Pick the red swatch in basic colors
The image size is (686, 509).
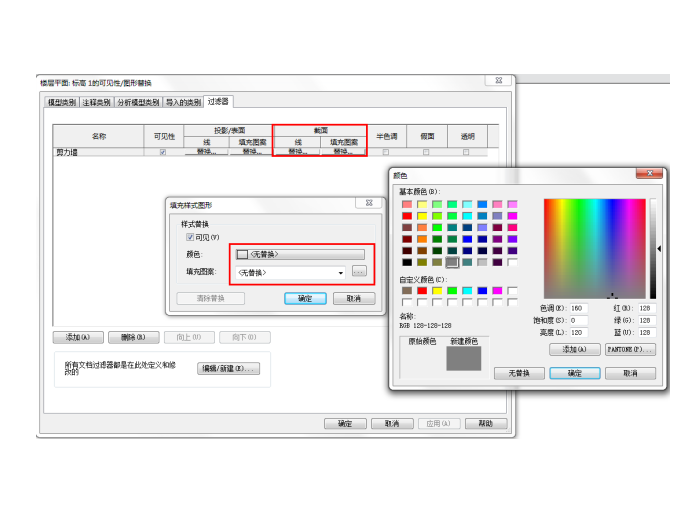point(407,215)
